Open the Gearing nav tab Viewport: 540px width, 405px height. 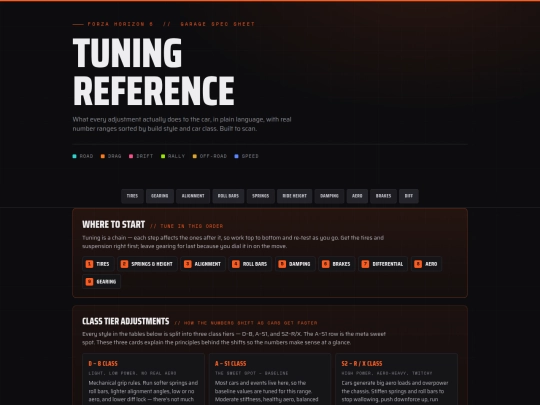click(x=160, y=196)
